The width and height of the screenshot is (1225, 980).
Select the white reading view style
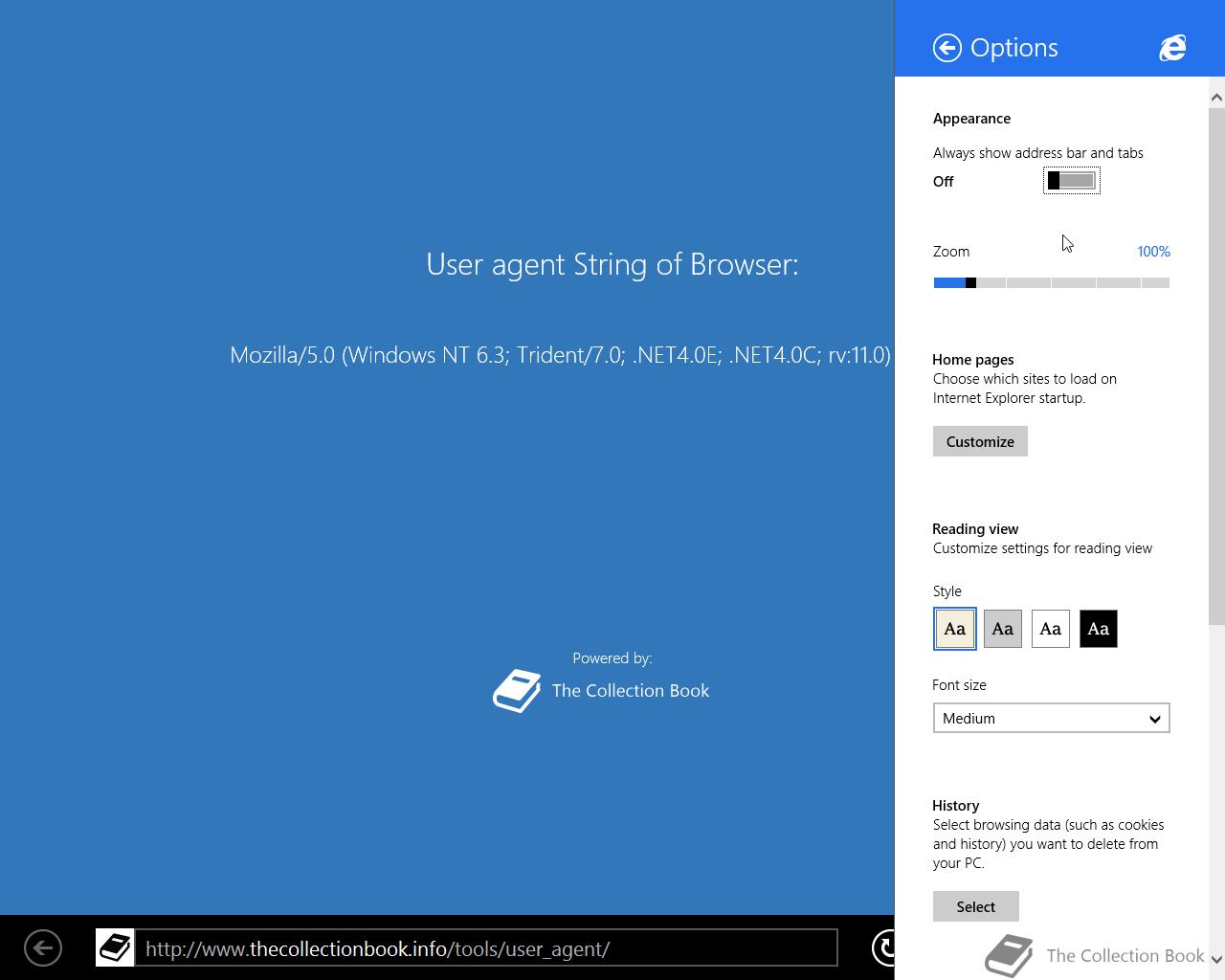(1051, 629)
